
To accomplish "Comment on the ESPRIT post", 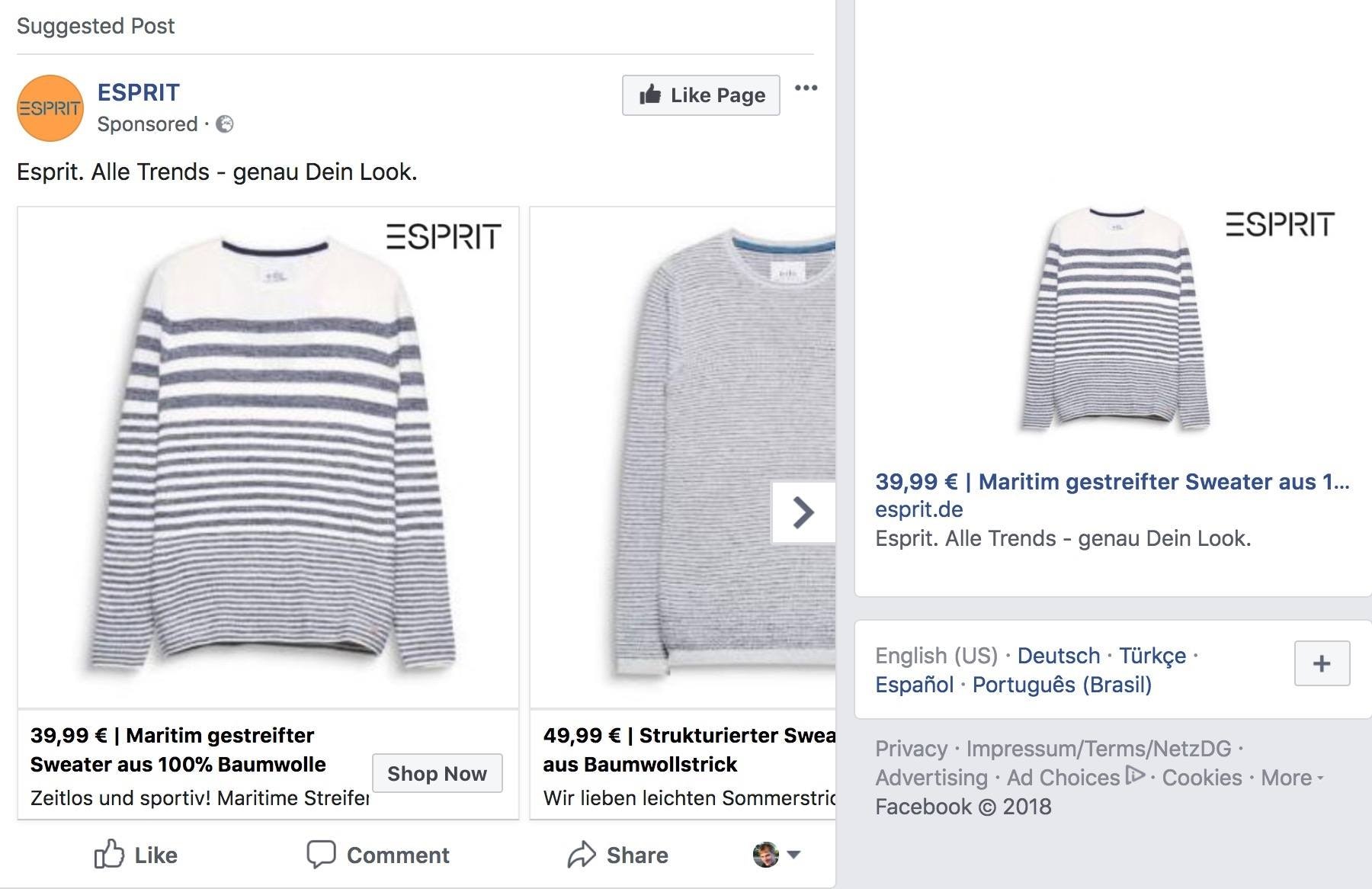I will click(378, 855).
